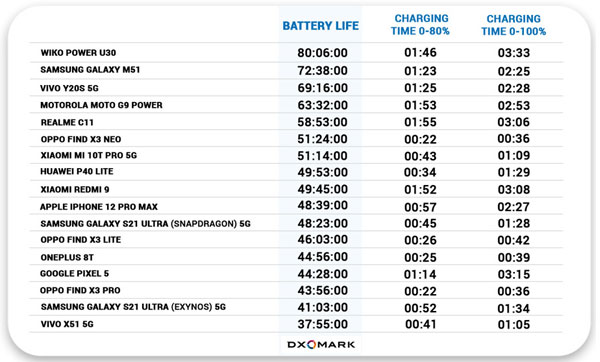
Task: Click battery life value 51:14:00
Action: (x=323, y=156)
